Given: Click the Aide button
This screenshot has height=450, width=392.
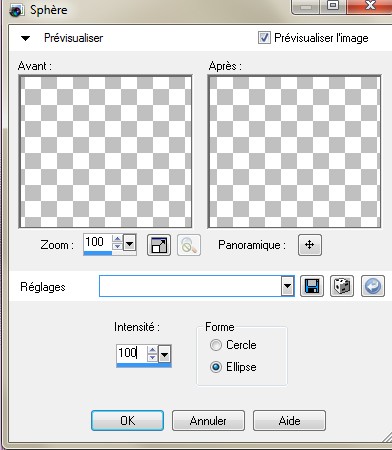Looking at the screenshot, I should pyautogui.click(x=289, y=421).
